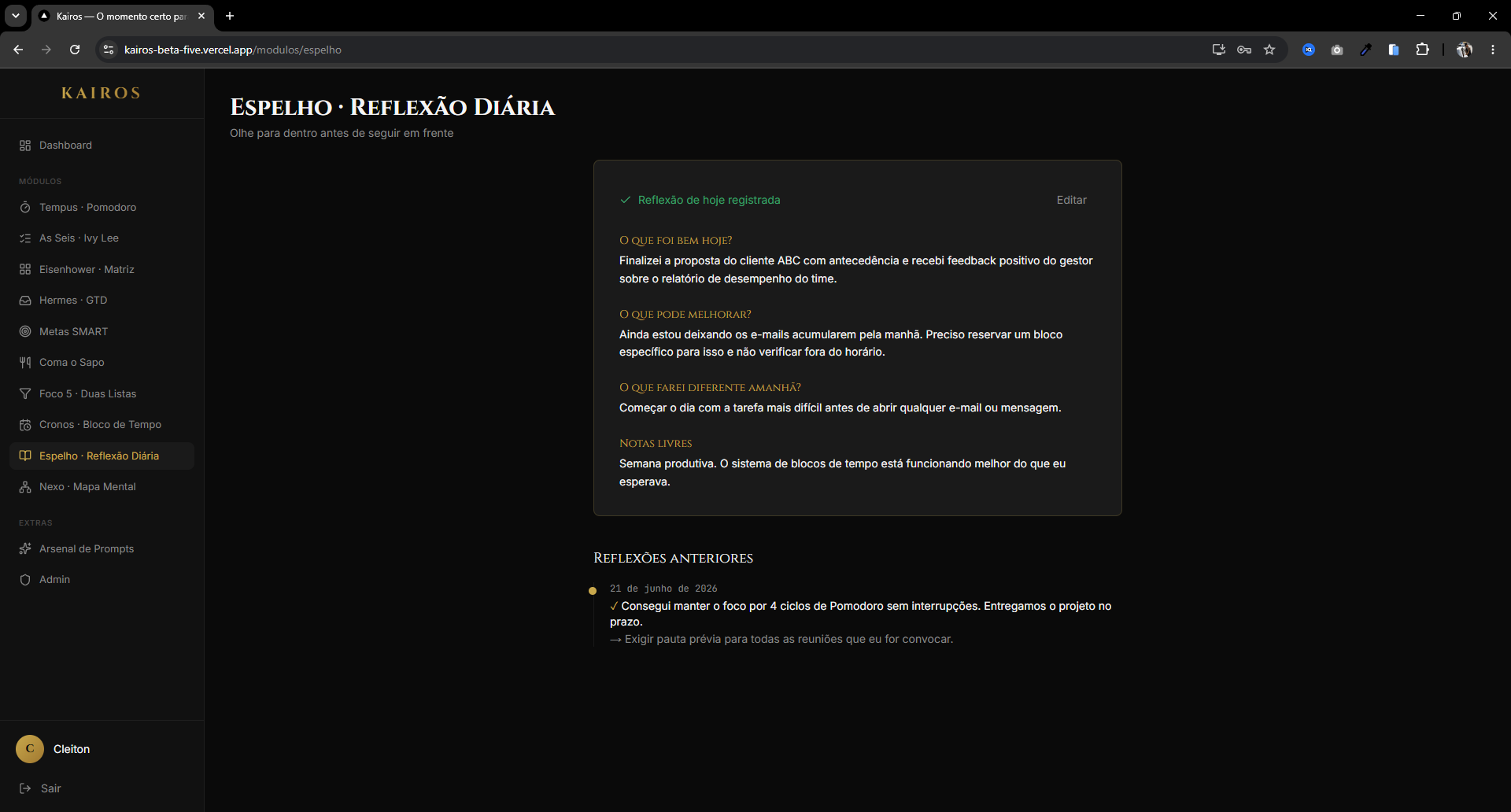Click the Admin shield icon

(x=25, y=580)
